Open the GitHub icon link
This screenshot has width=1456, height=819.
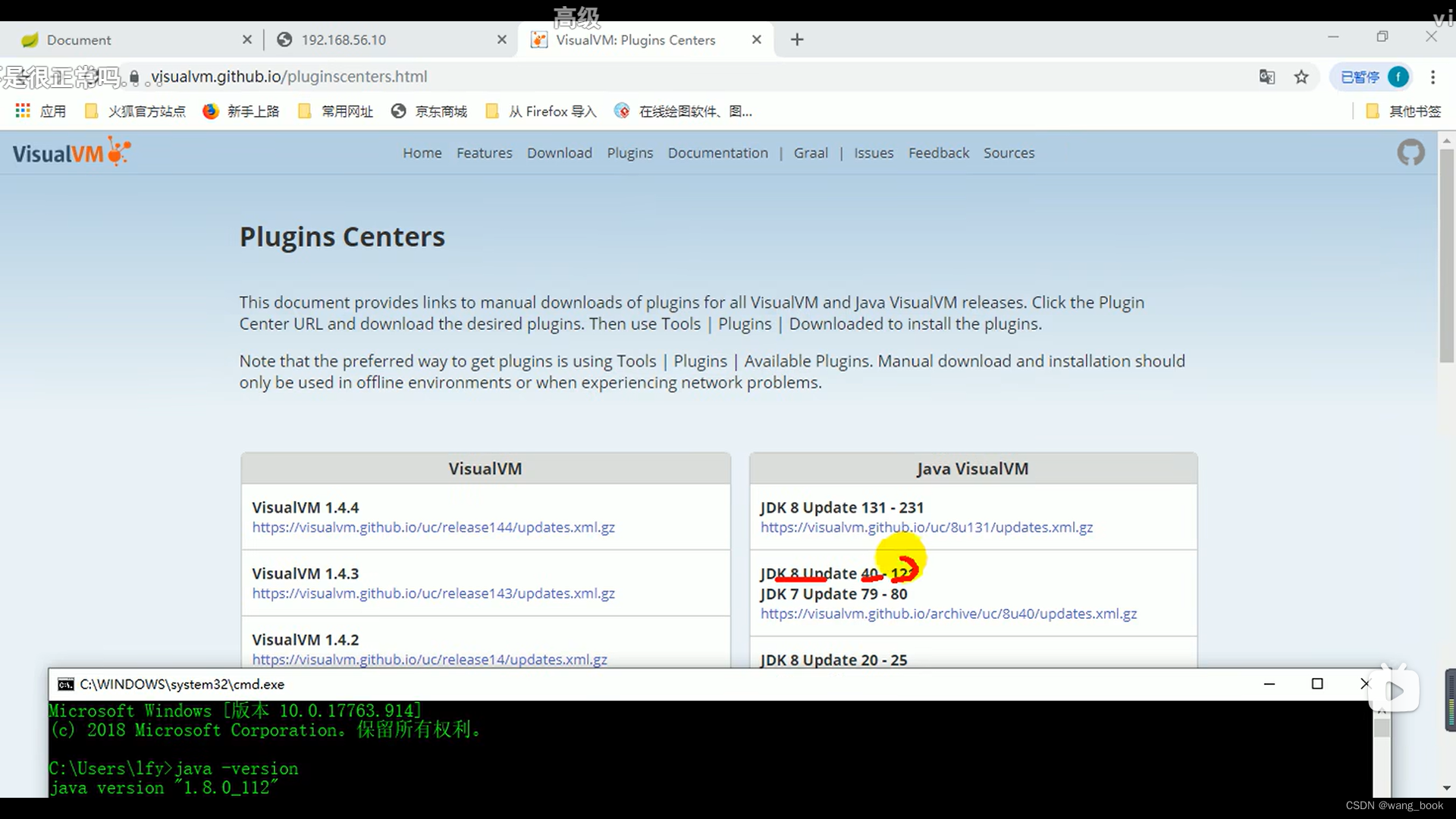[x=1411, y=153]
